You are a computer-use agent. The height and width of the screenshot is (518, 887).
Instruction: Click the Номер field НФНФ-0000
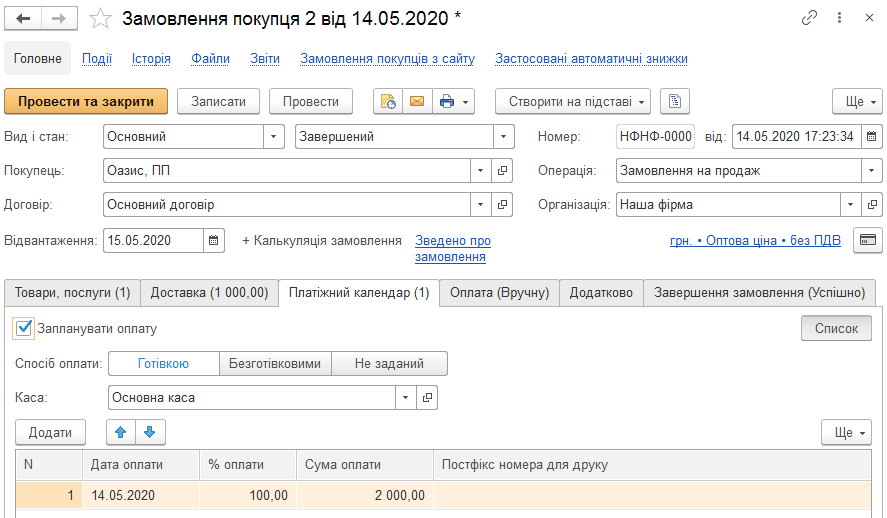click(655, 136)
